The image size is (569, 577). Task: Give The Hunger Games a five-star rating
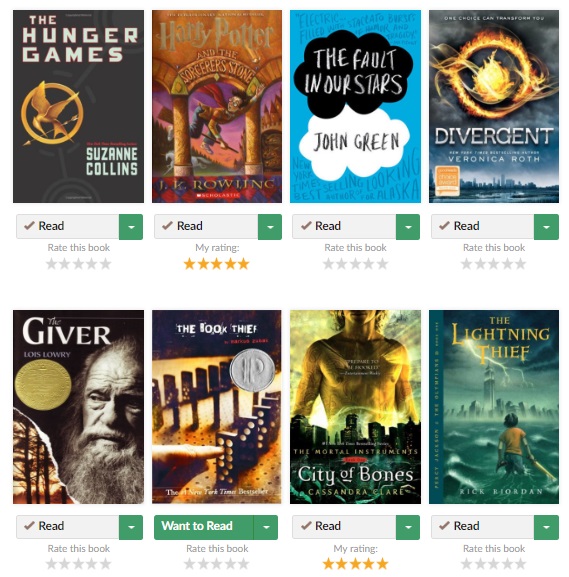coord(106,264)
